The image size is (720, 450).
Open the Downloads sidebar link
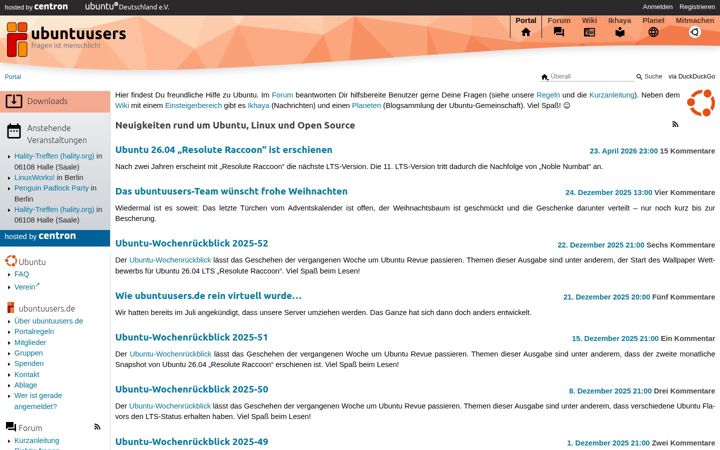[47, 101]
